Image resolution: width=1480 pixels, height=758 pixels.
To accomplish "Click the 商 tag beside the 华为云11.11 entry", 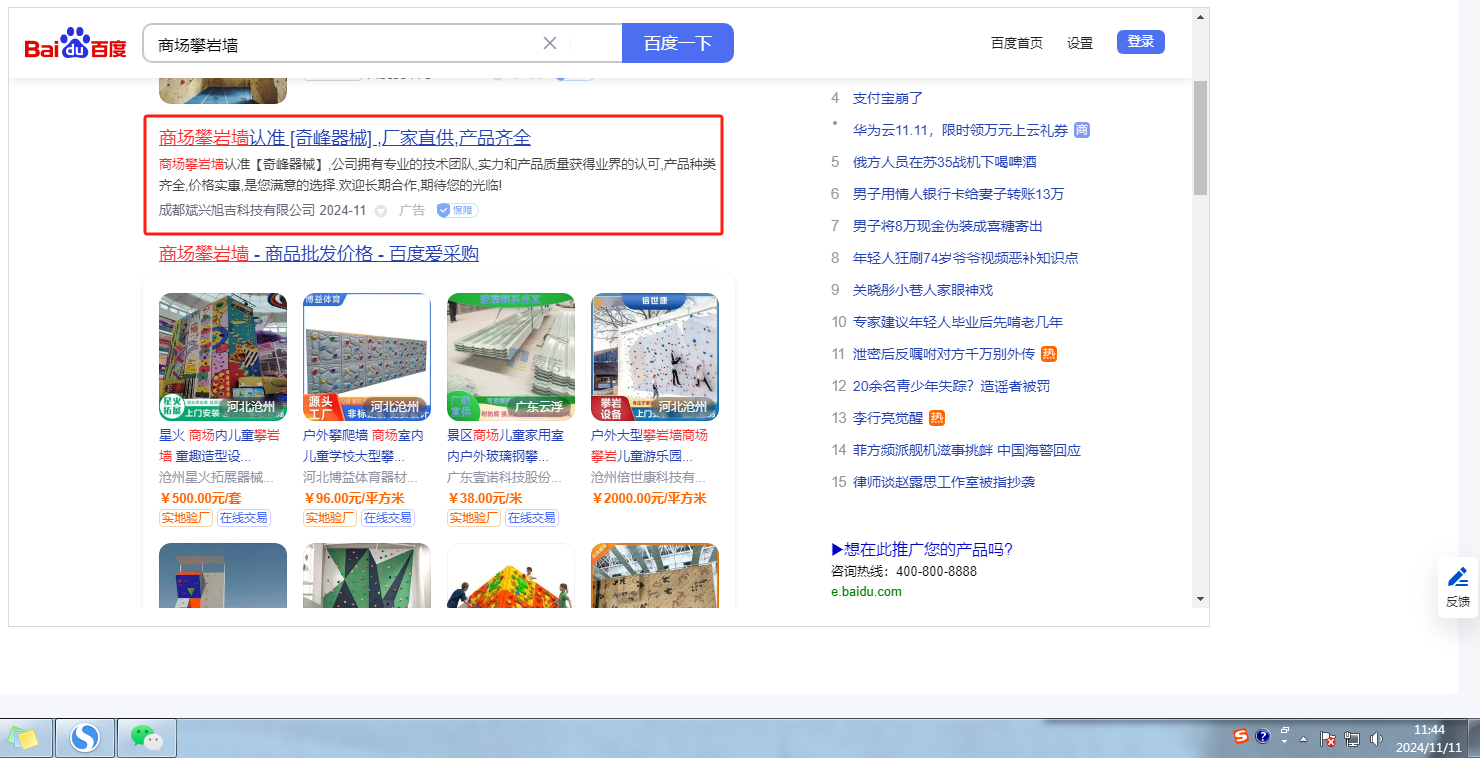I will [x=1082, y=130].
